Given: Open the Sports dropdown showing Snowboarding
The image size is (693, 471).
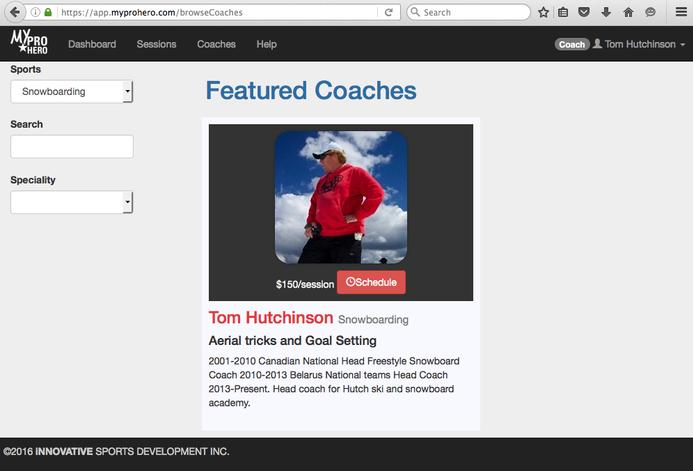Looking at the screenshot, I should (72, 91).
